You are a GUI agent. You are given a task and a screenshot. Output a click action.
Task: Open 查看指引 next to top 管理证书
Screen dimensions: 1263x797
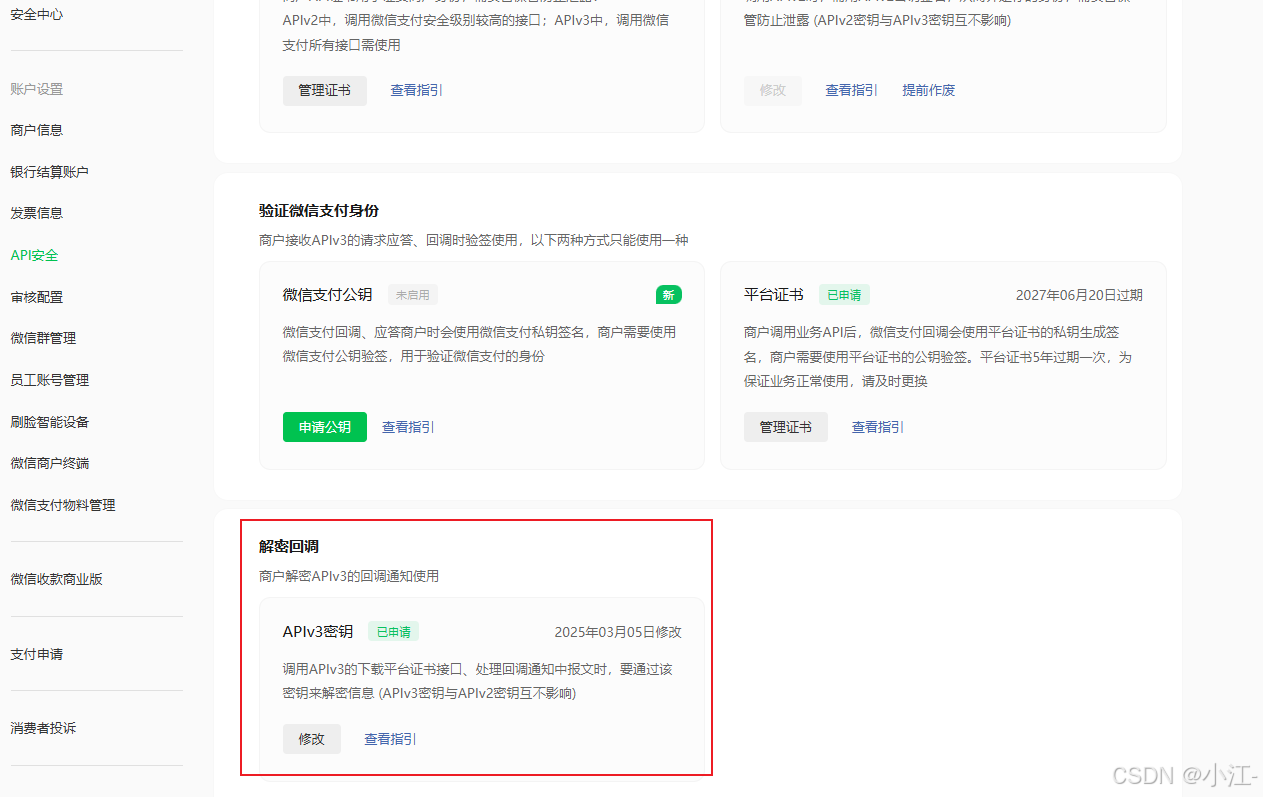pos(416,90)
